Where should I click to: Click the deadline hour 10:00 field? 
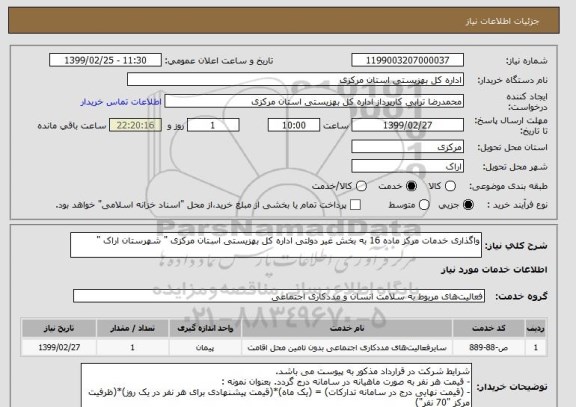pos(294,125)
